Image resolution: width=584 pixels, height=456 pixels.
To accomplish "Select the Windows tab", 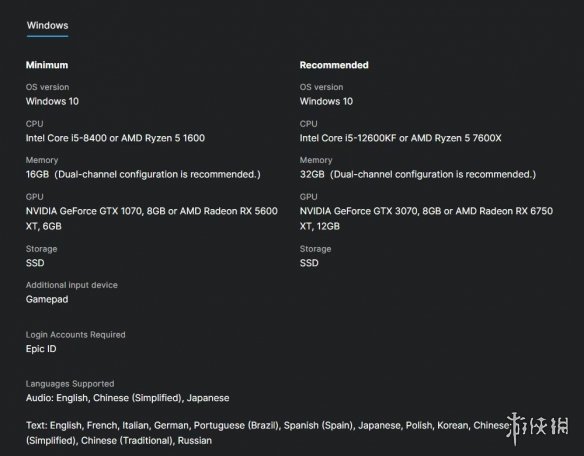I will coord(47,25).
